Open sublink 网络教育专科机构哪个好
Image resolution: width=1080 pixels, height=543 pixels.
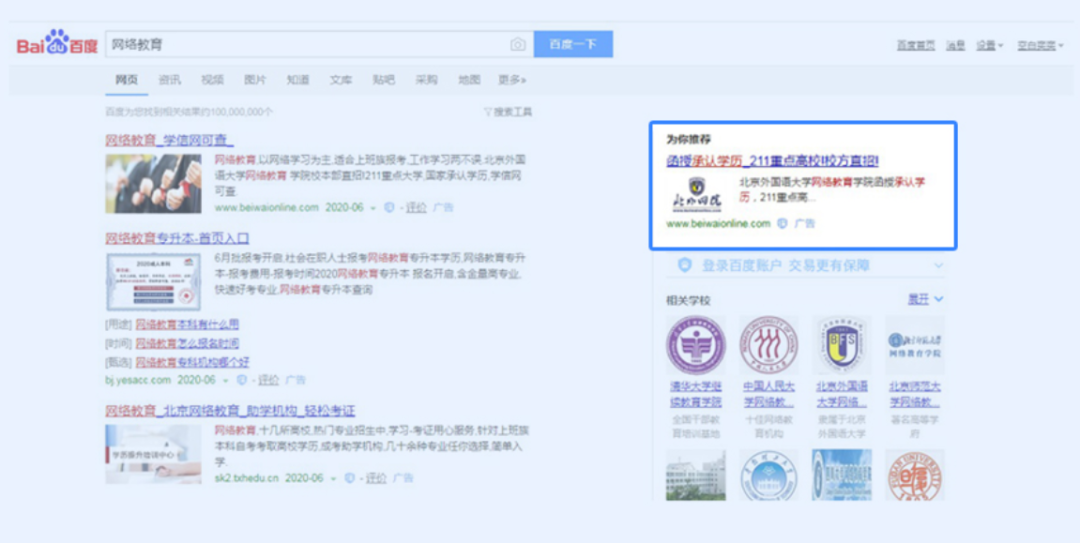pyautogui.click(x=192, y=362)
